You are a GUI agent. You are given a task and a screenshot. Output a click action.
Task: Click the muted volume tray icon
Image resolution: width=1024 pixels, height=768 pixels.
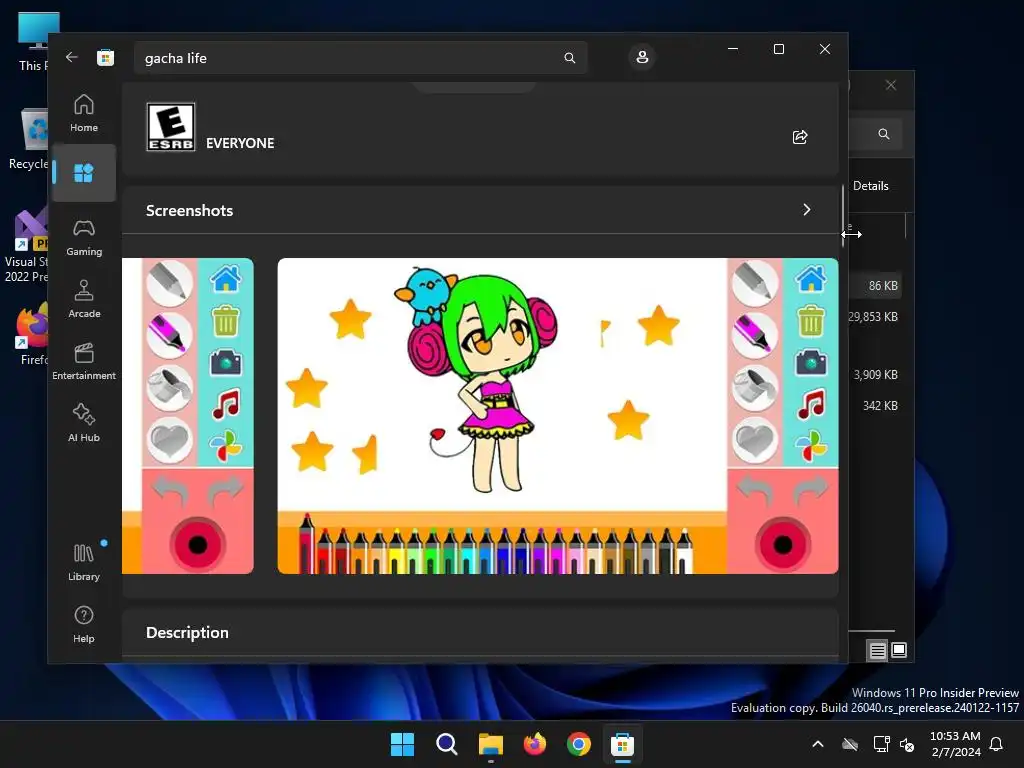coord(907,744)
